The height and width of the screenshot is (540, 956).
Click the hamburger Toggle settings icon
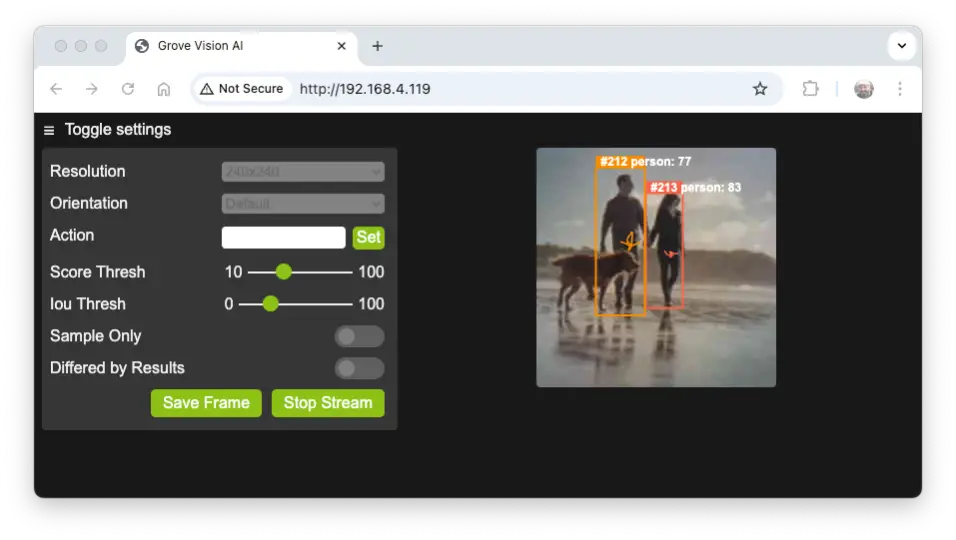click(49, 130)
